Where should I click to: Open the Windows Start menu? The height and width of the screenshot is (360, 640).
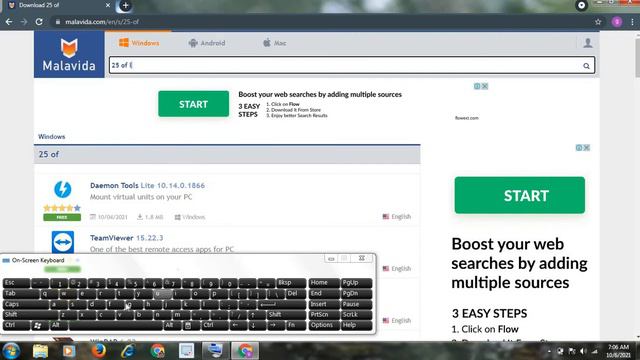[x=11, y=351]
